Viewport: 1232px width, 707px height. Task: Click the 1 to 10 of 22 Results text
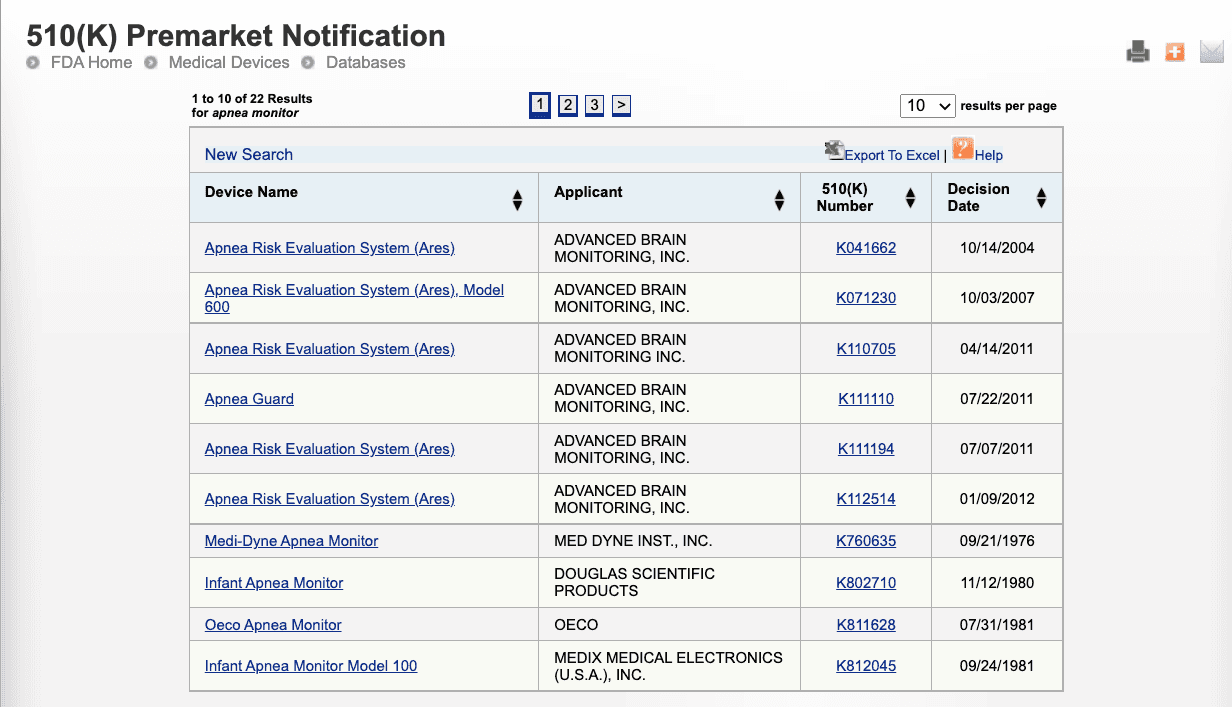pos(252,99)
